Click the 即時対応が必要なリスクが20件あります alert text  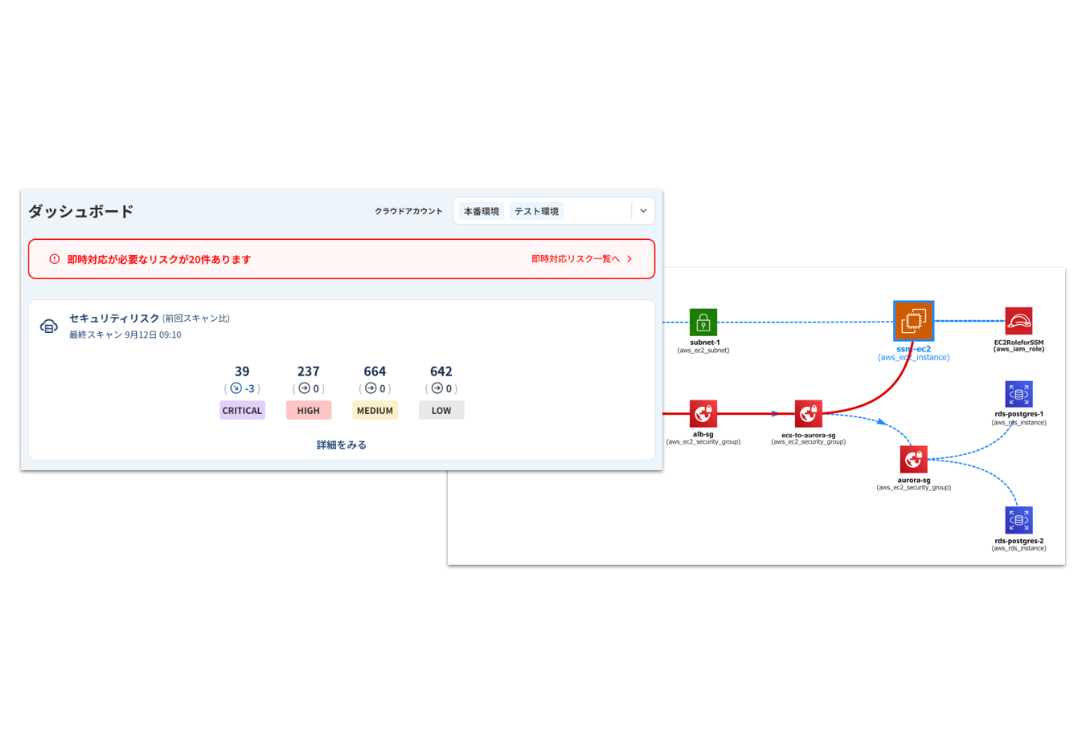(x=159, y=259)
